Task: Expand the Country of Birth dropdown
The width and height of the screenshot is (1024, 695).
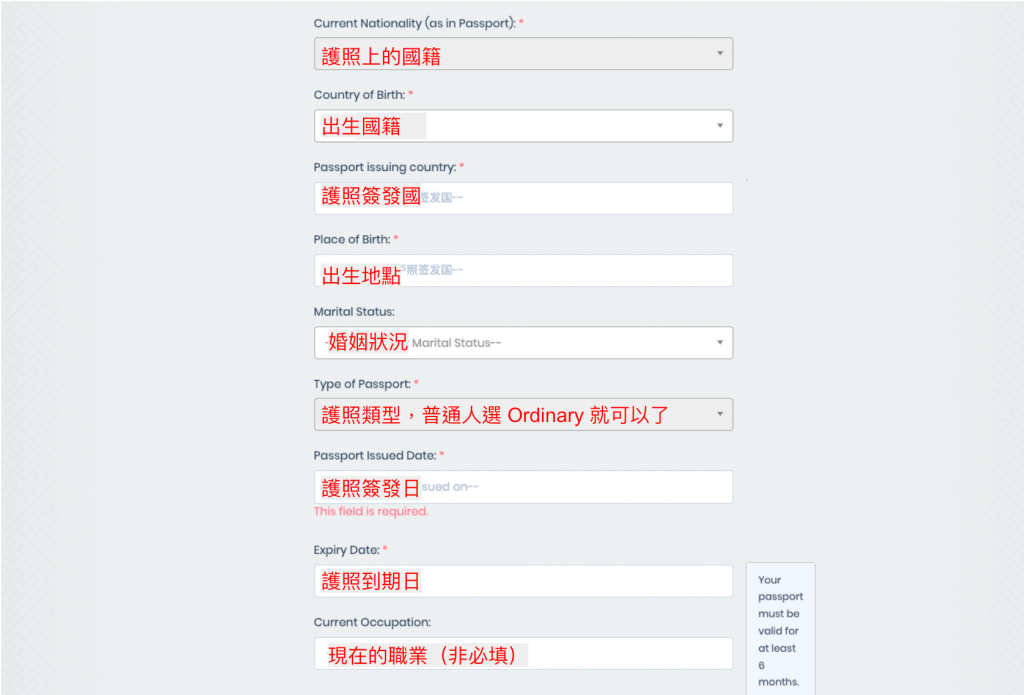Action: click(523, 126)
